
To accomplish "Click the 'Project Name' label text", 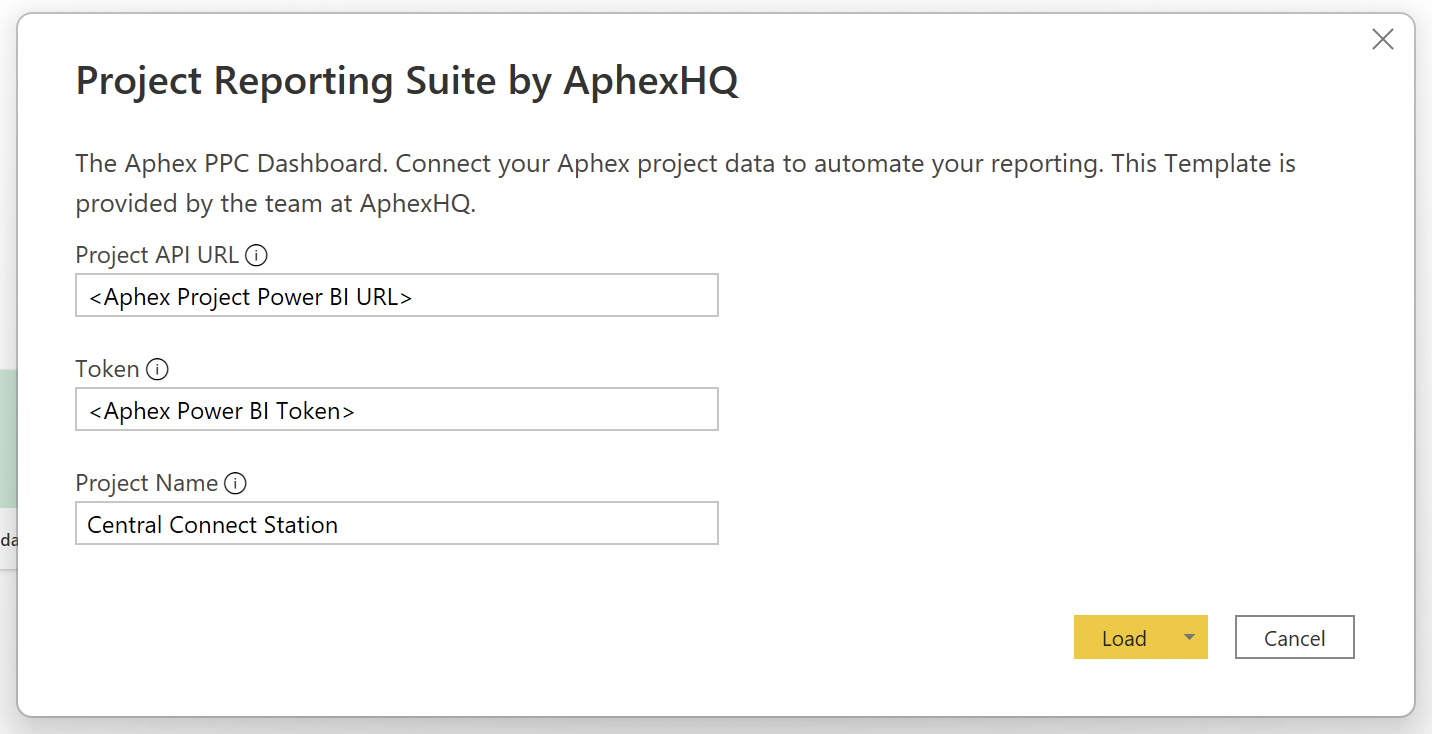I will [x=146, y=484].
